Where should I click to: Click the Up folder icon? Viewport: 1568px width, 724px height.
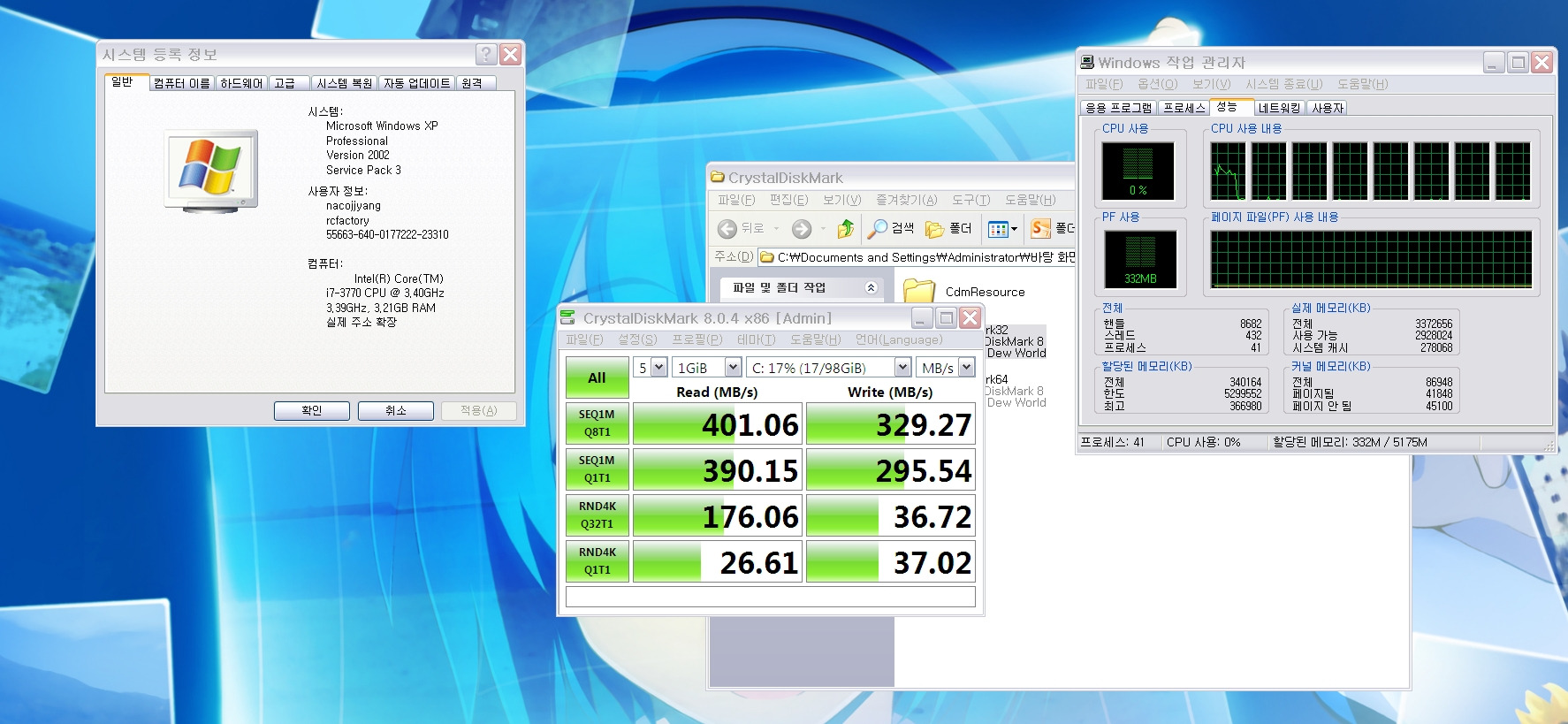point(845,229)
